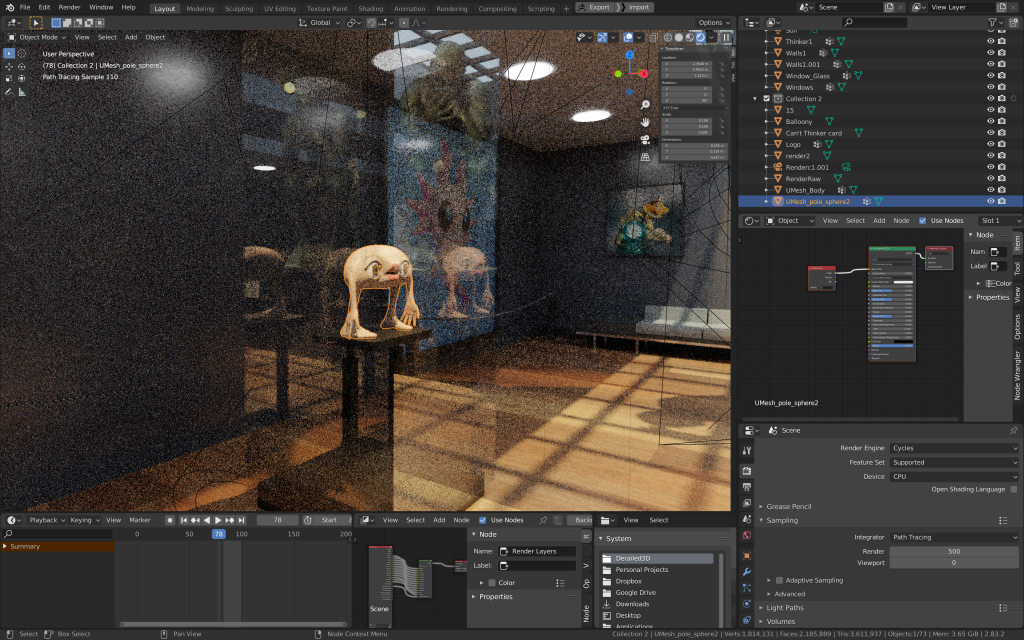Click the Blender logo icon
1024x640 pixels.
(9, 7)
